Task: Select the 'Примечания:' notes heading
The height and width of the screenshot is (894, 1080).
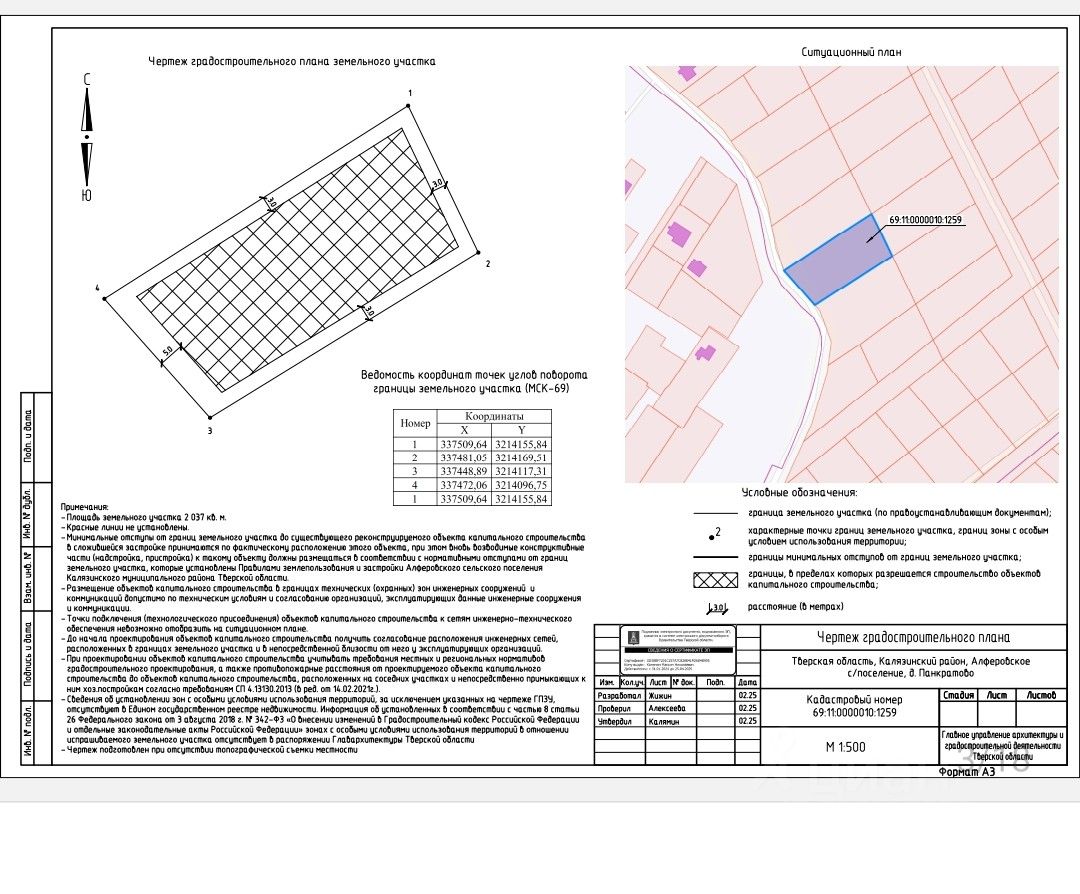Action: coord(84,507)
